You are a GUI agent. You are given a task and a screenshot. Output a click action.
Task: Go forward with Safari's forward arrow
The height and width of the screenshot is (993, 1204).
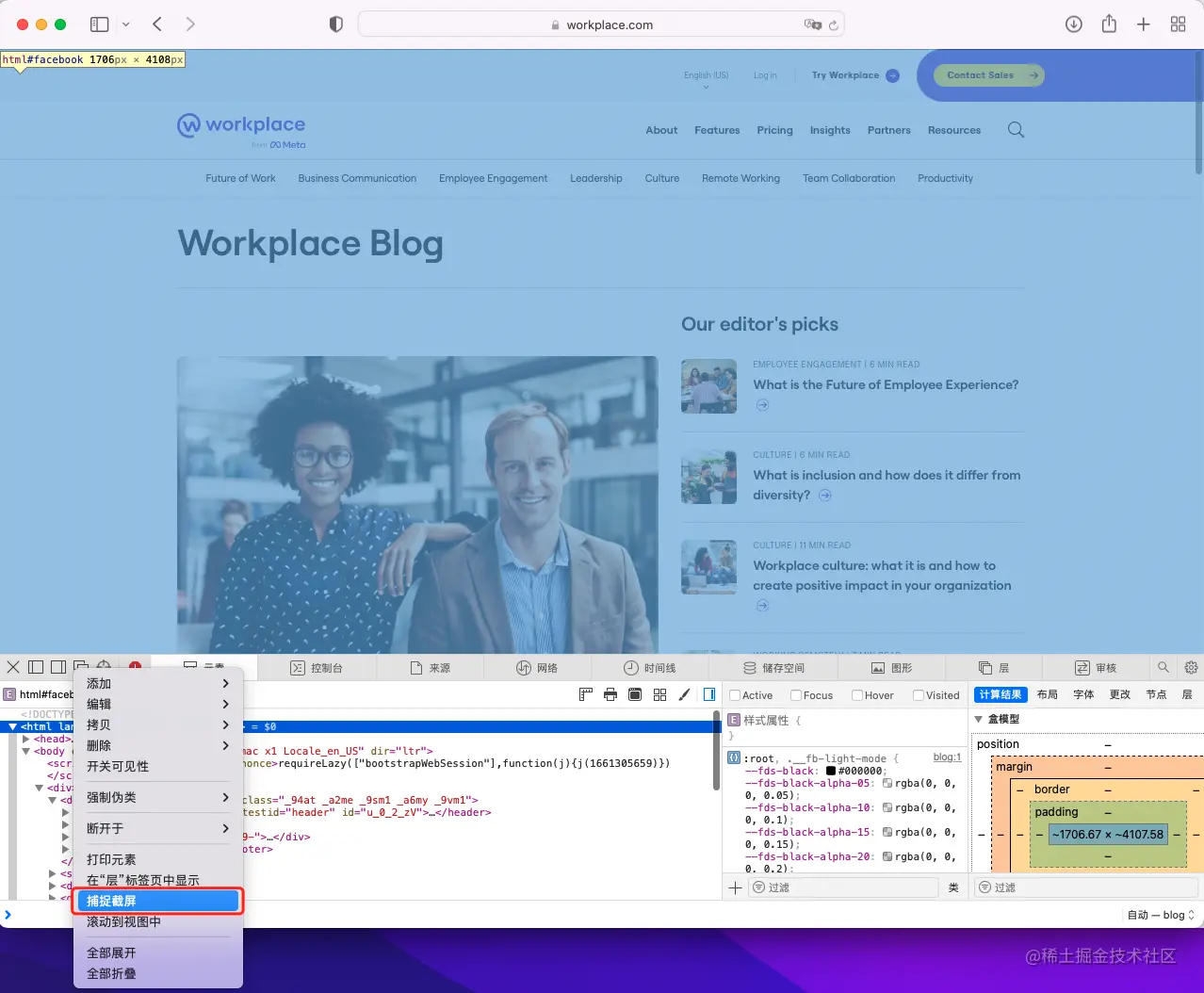pyautogui.click(x=190, y=24)
